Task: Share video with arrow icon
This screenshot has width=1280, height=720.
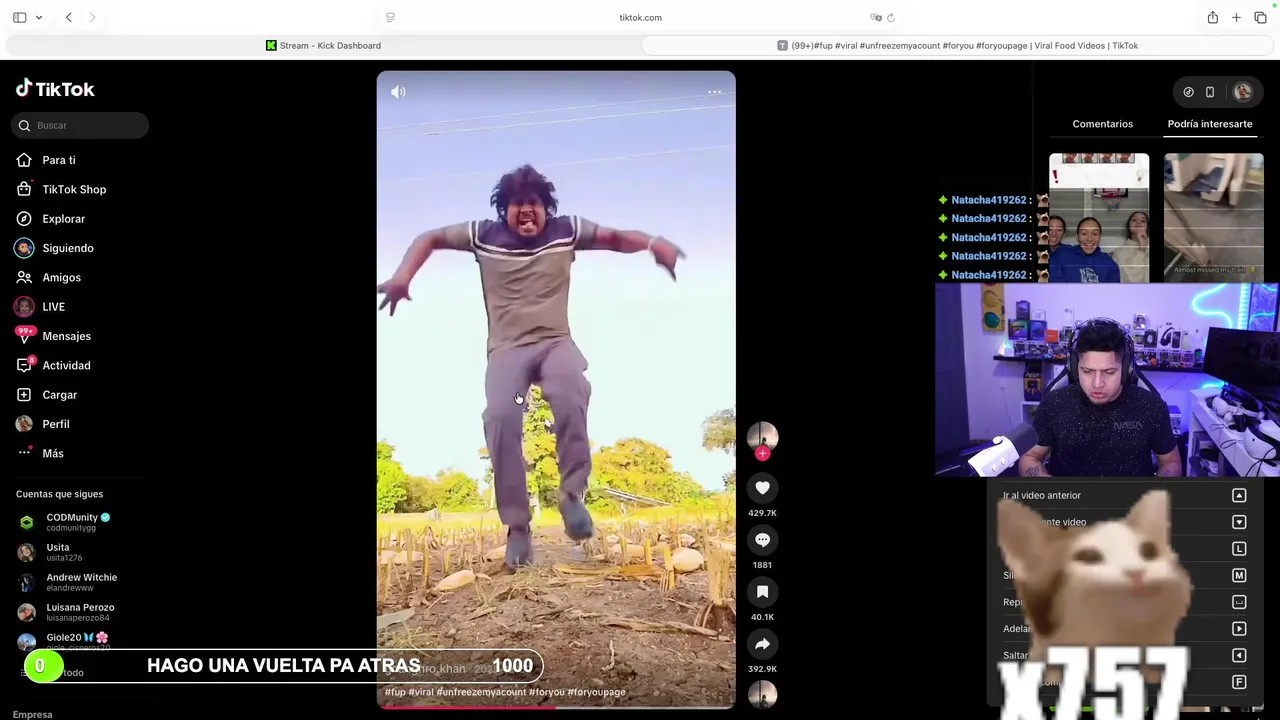Action: click(x=762, y=644)
